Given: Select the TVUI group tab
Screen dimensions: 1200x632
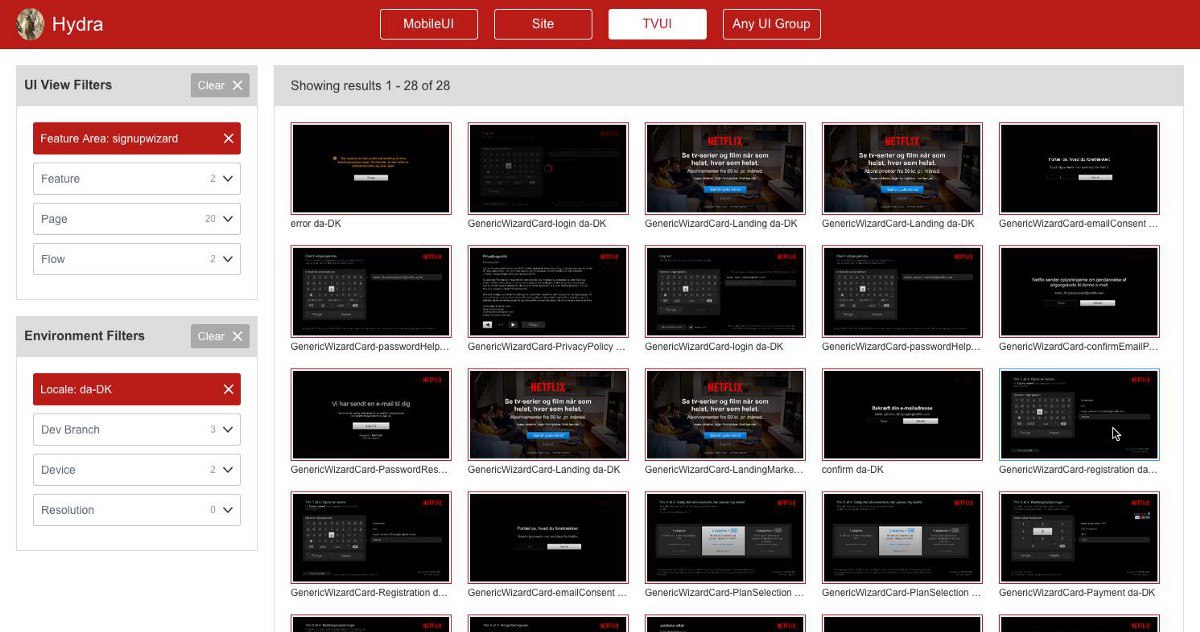Looking at the screenshot, I should point(657,24).
